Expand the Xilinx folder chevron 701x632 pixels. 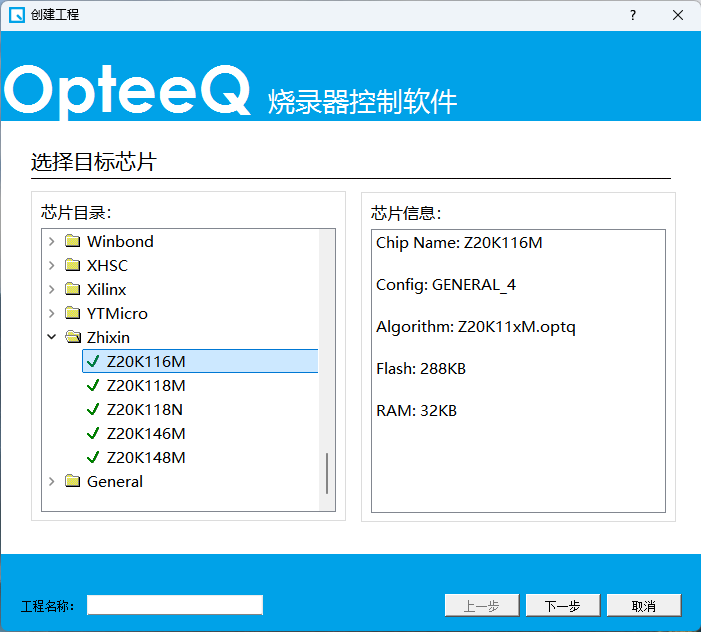(51, 289)
